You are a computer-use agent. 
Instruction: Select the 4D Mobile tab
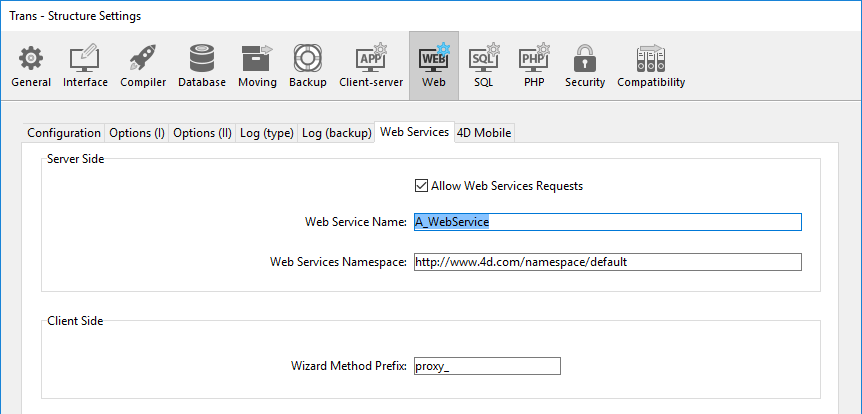(x=484, y=133)
